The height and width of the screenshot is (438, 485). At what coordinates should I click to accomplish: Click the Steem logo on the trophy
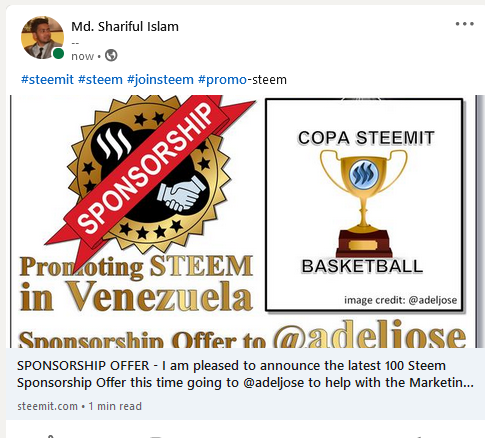[364, 174]
